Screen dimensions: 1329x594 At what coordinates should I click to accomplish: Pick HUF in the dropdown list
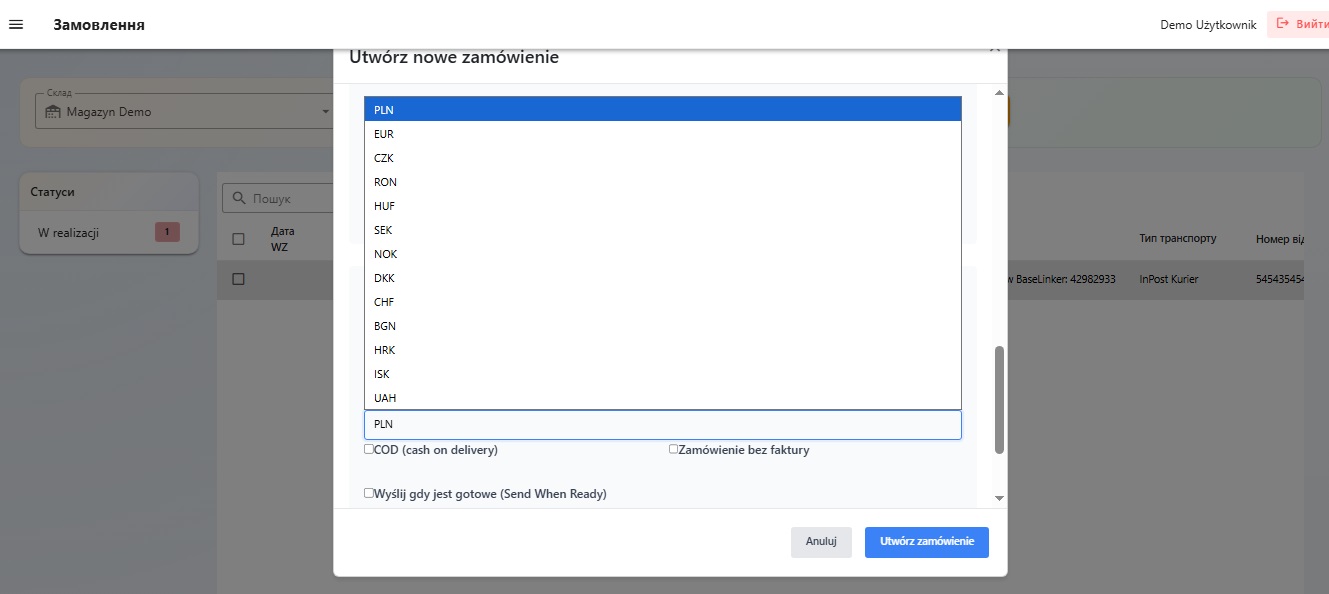tap(663, 205)
